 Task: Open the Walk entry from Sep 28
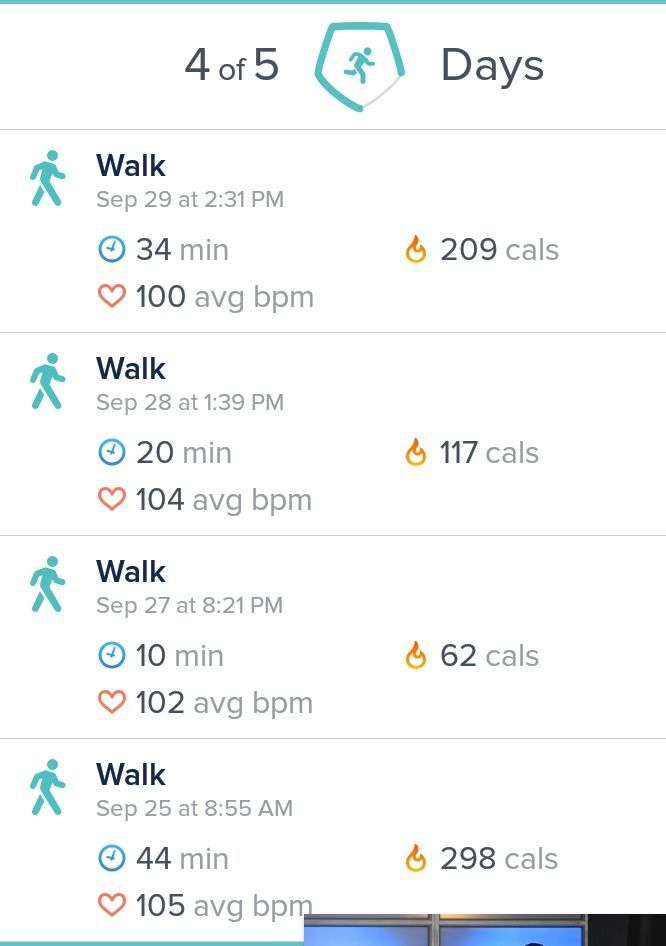(131, 369)
